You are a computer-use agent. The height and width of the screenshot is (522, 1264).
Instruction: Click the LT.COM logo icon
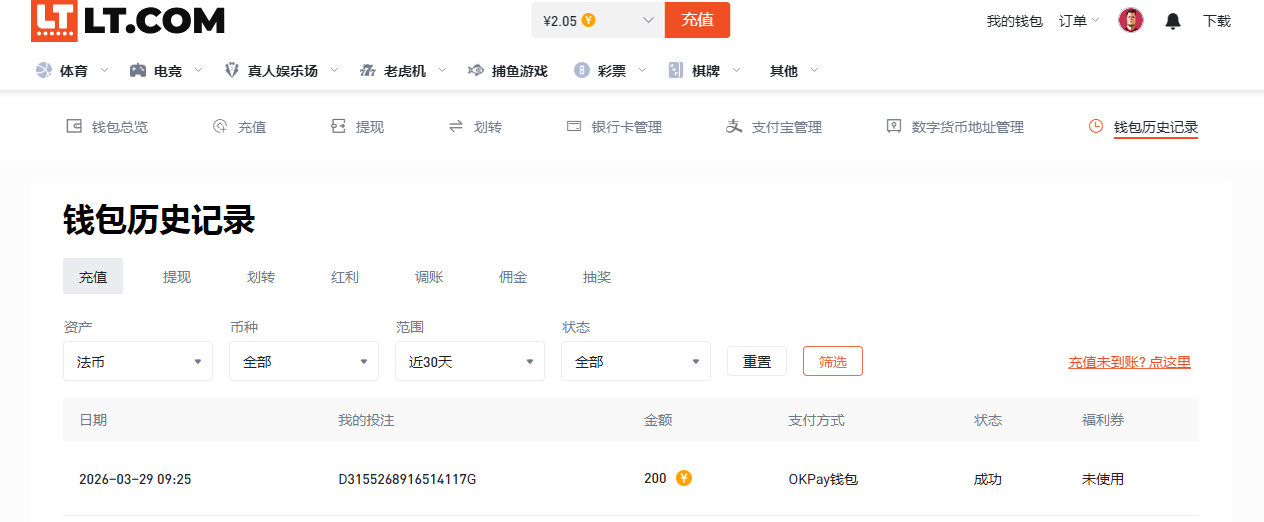tap(53, 20)
